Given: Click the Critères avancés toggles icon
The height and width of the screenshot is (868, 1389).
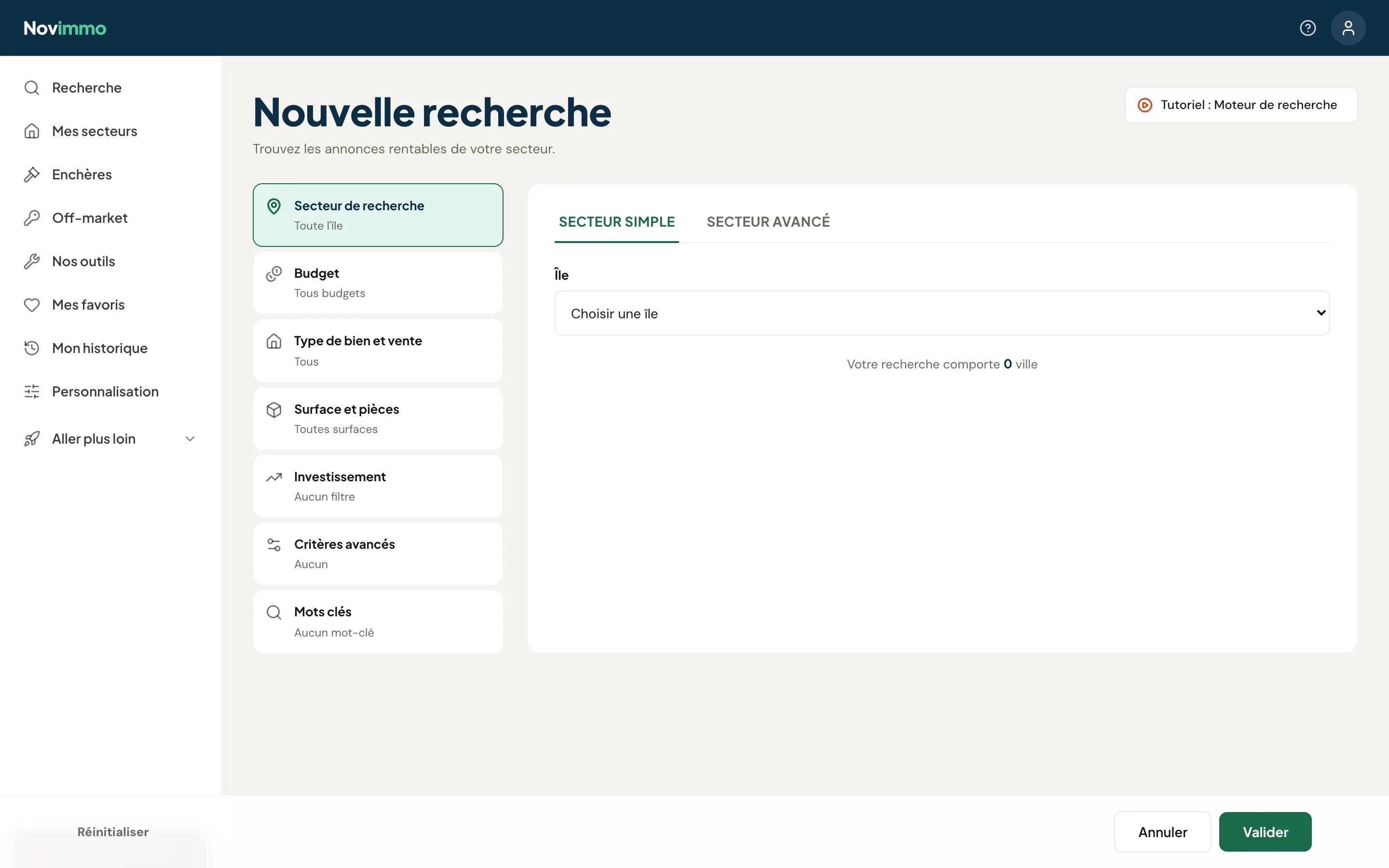Looking at the screenshot, I should [274, 545].
